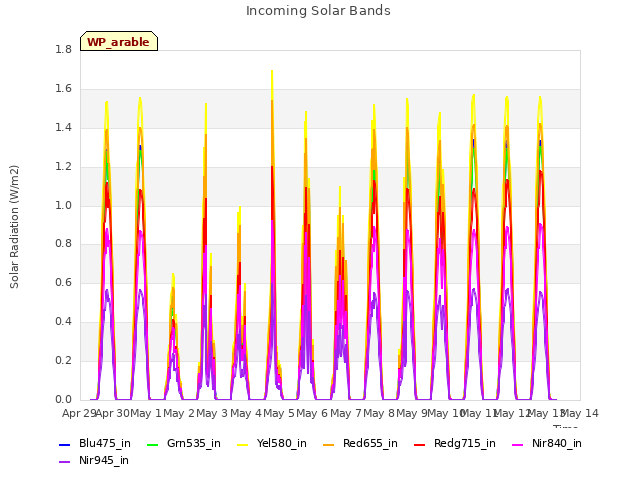The image size is (640, 480).
Task: Click the green Grn535_in legend color marker
Action: [x=152, y=444]
